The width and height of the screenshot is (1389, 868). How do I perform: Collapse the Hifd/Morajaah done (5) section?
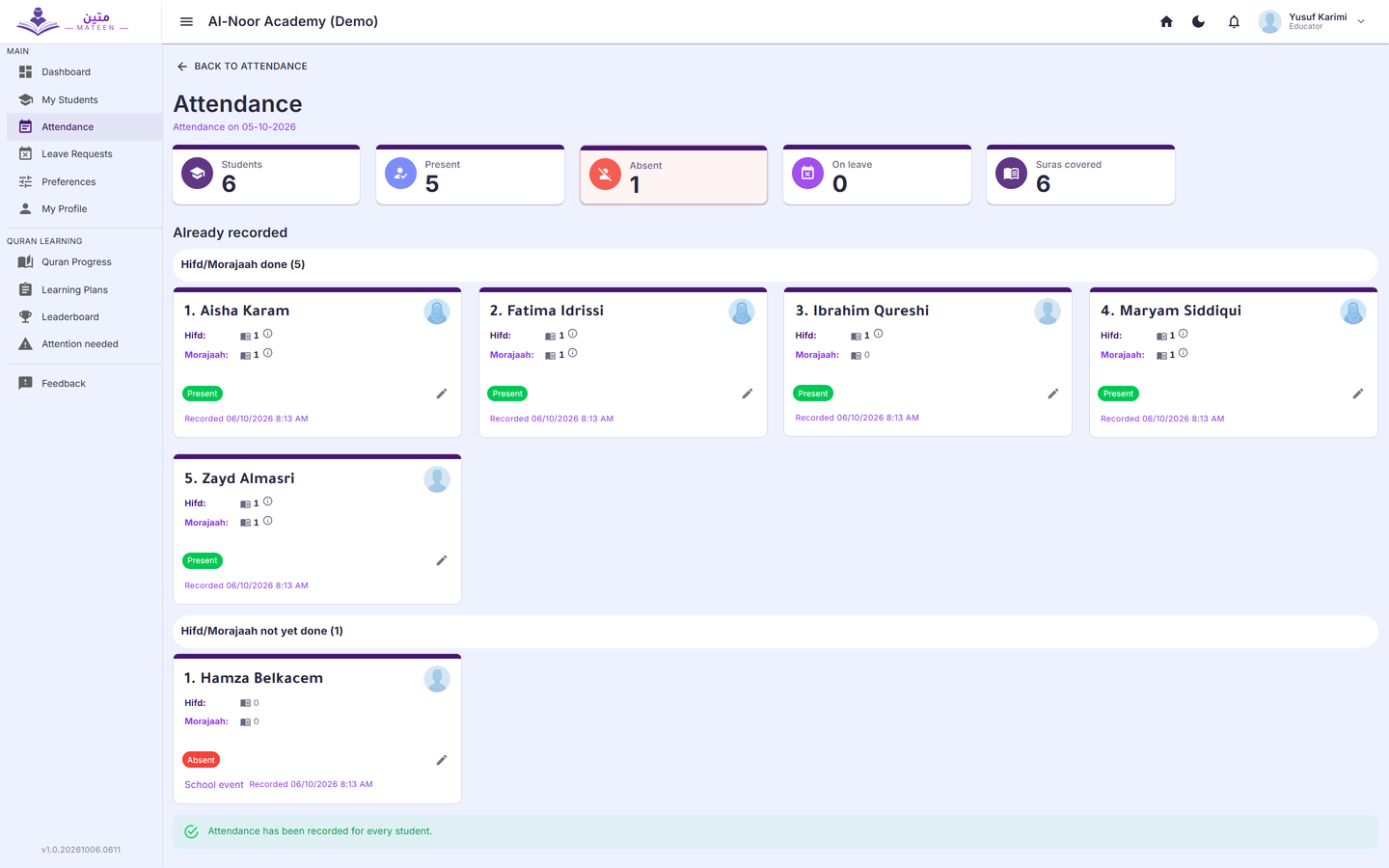pos(775,264)
